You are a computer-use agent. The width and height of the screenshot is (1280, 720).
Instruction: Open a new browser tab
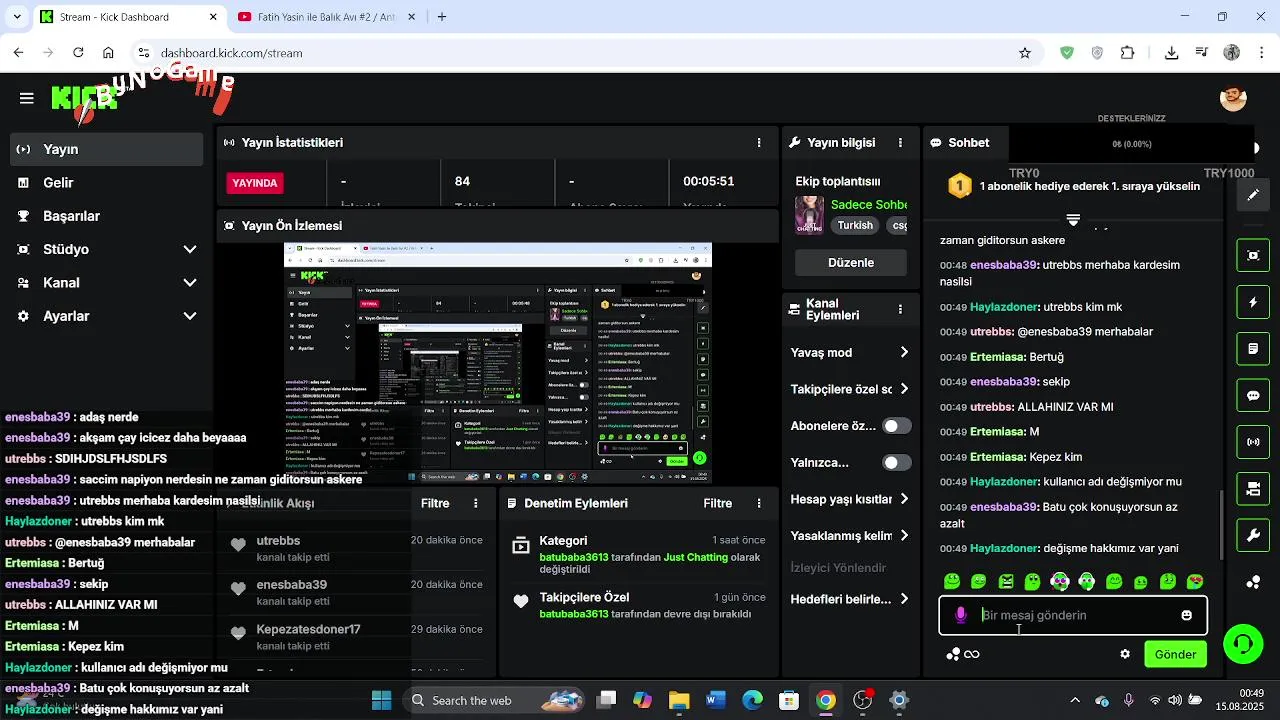pos(442,17)
